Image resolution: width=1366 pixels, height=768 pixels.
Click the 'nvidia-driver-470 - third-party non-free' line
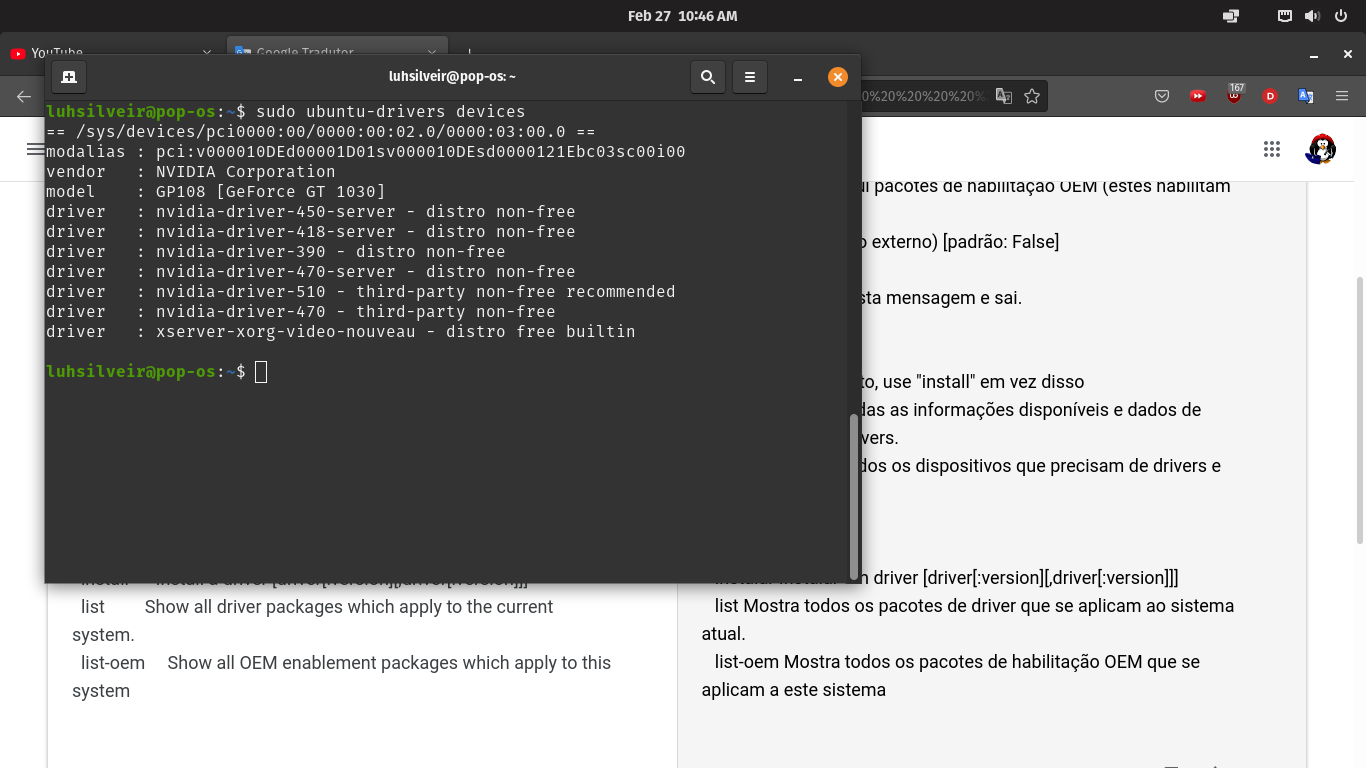[301, 312]
